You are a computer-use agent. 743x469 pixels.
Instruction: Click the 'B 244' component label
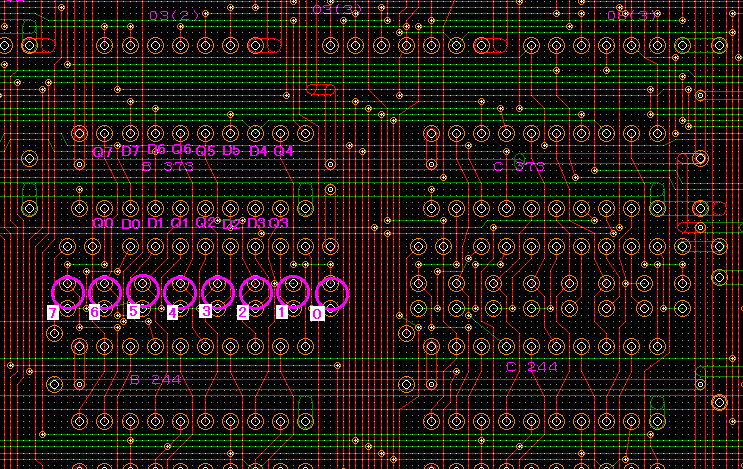[156, 380]
